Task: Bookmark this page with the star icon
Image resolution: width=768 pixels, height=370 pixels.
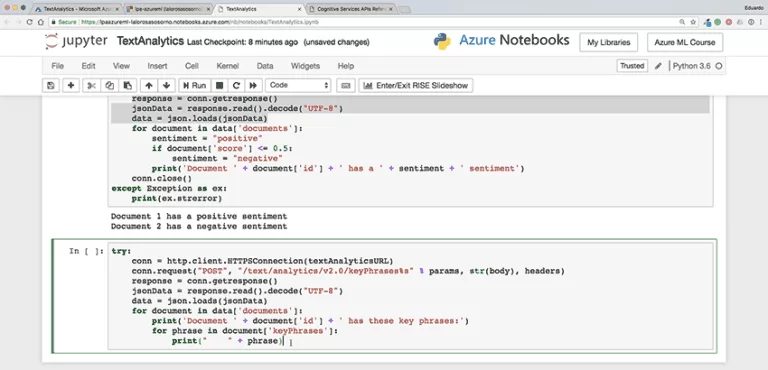Action: (x=693, y=22)
